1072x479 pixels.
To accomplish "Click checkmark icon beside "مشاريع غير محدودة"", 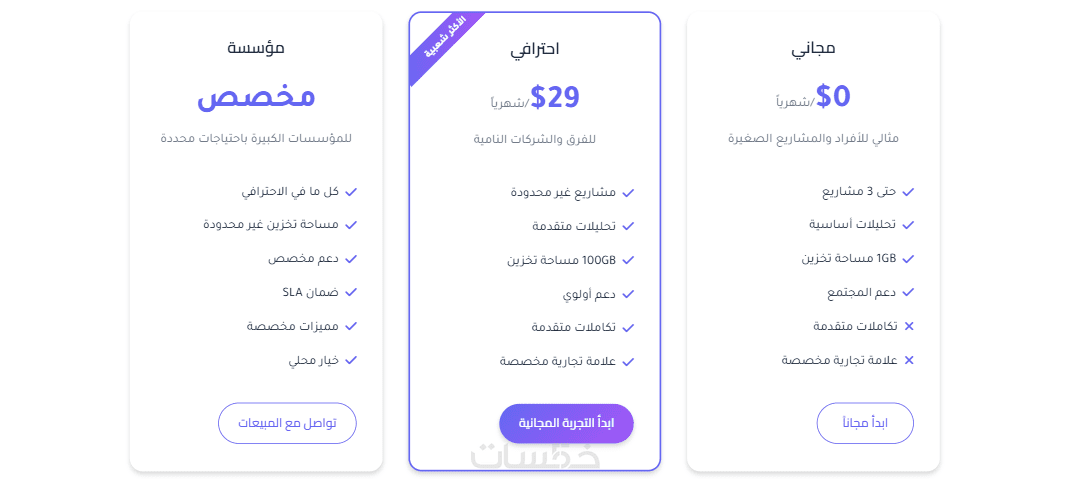I will coord(628,193).
